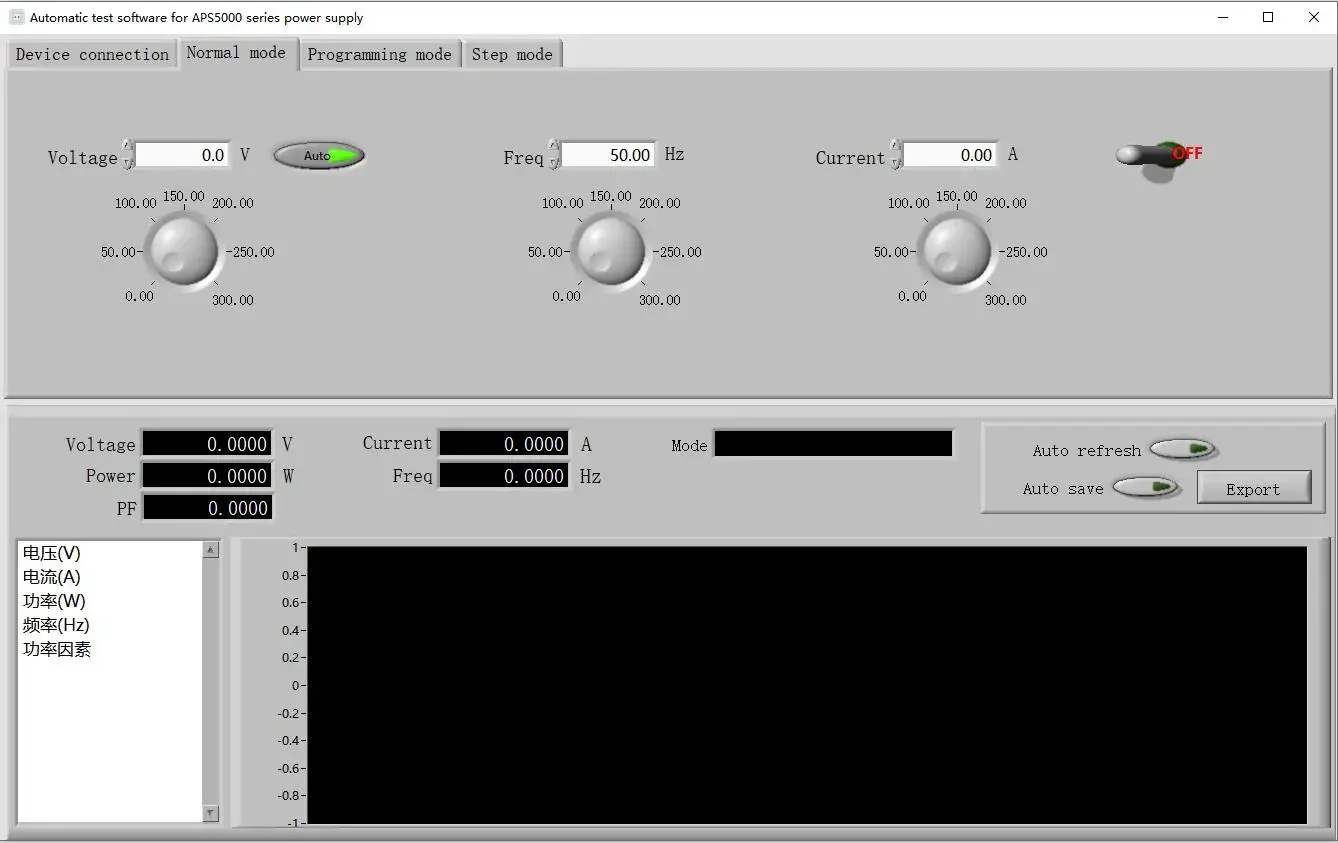1338x843 pixels.
Task: Click the Current setpoint input field
Action: 950,155
